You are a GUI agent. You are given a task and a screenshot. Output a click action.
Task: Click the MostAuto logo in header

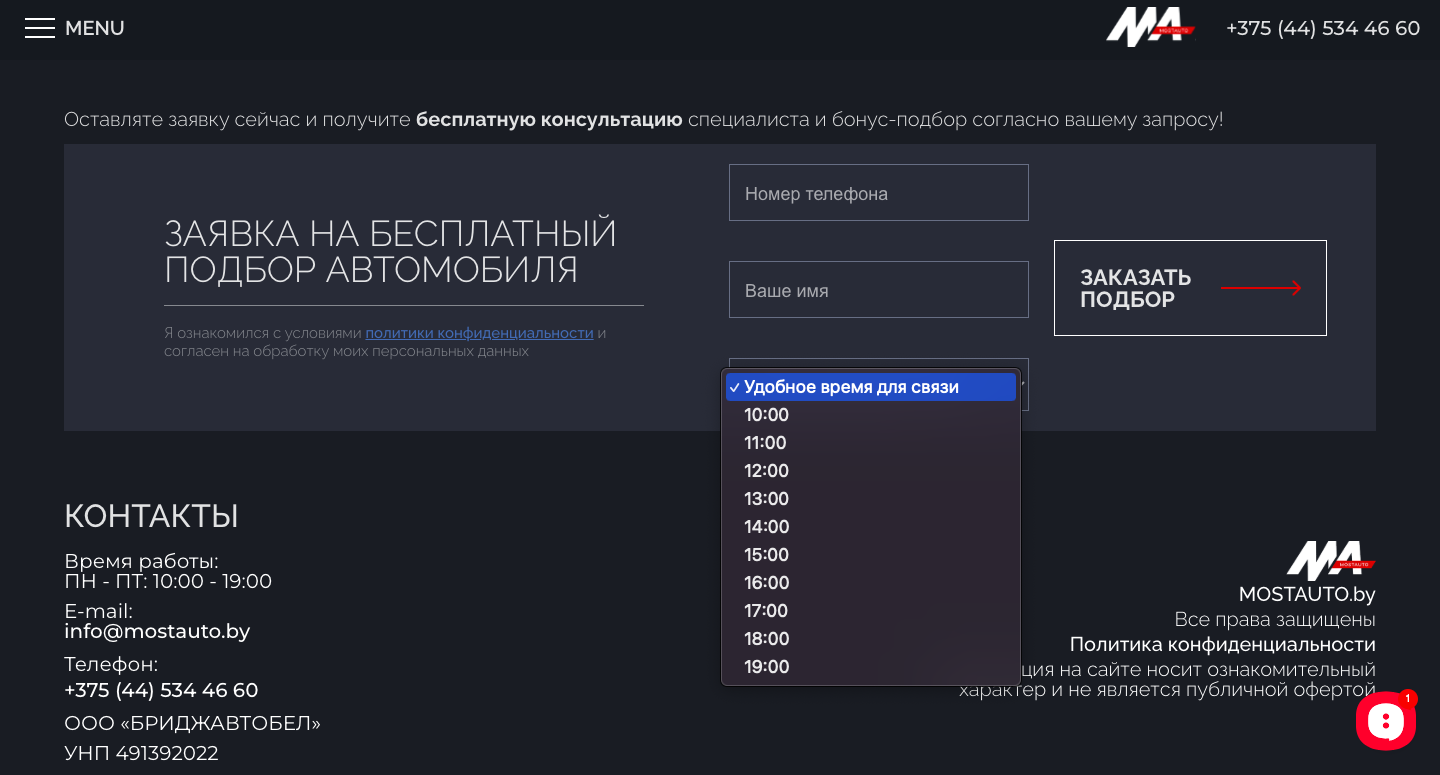pos(1149,27)
